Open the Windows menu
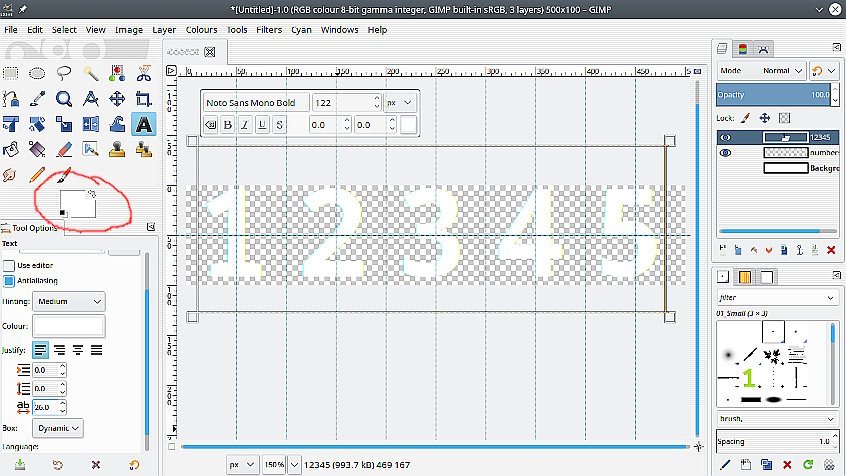 (x=339, y=30)
